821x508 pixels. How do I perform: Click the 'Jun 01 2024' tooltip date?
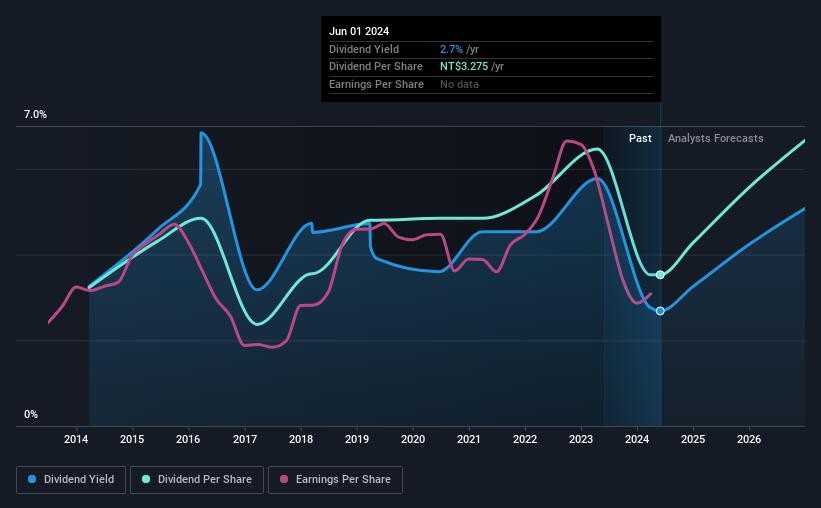(x=359, y=31)
